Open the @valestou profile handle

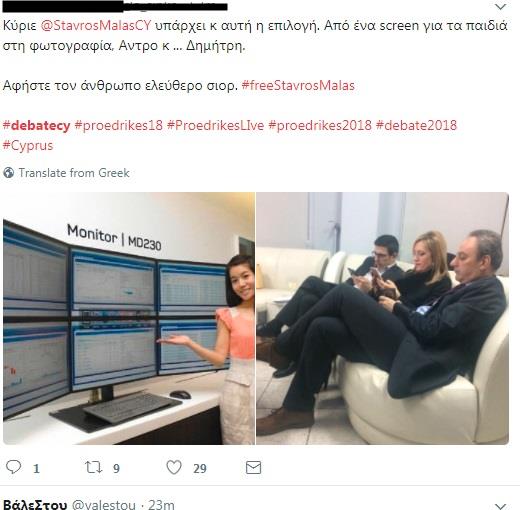104,505
